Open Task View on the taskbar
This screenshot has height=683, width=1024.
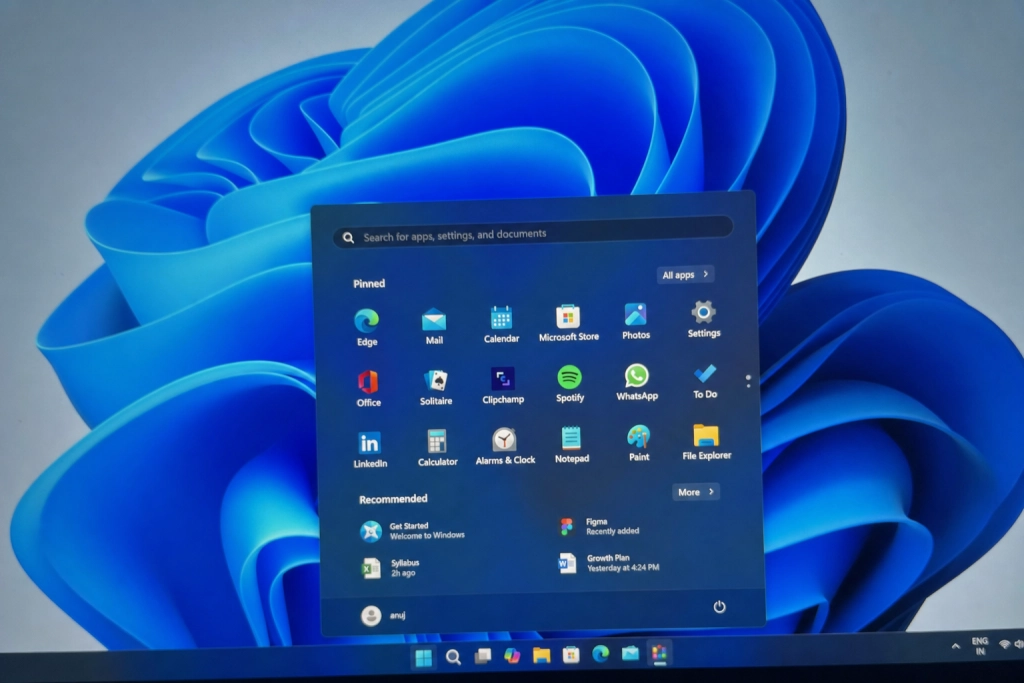[483, 656]
